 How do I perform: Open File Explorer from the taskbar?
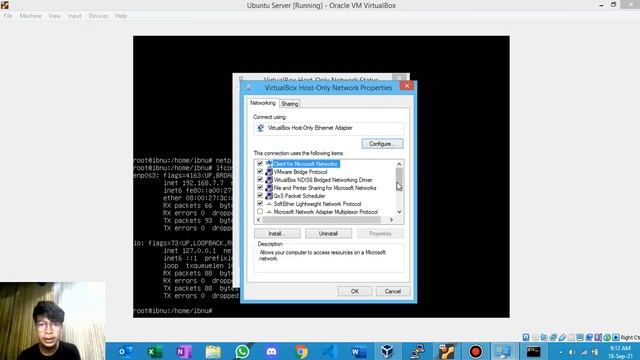[213, 351]
